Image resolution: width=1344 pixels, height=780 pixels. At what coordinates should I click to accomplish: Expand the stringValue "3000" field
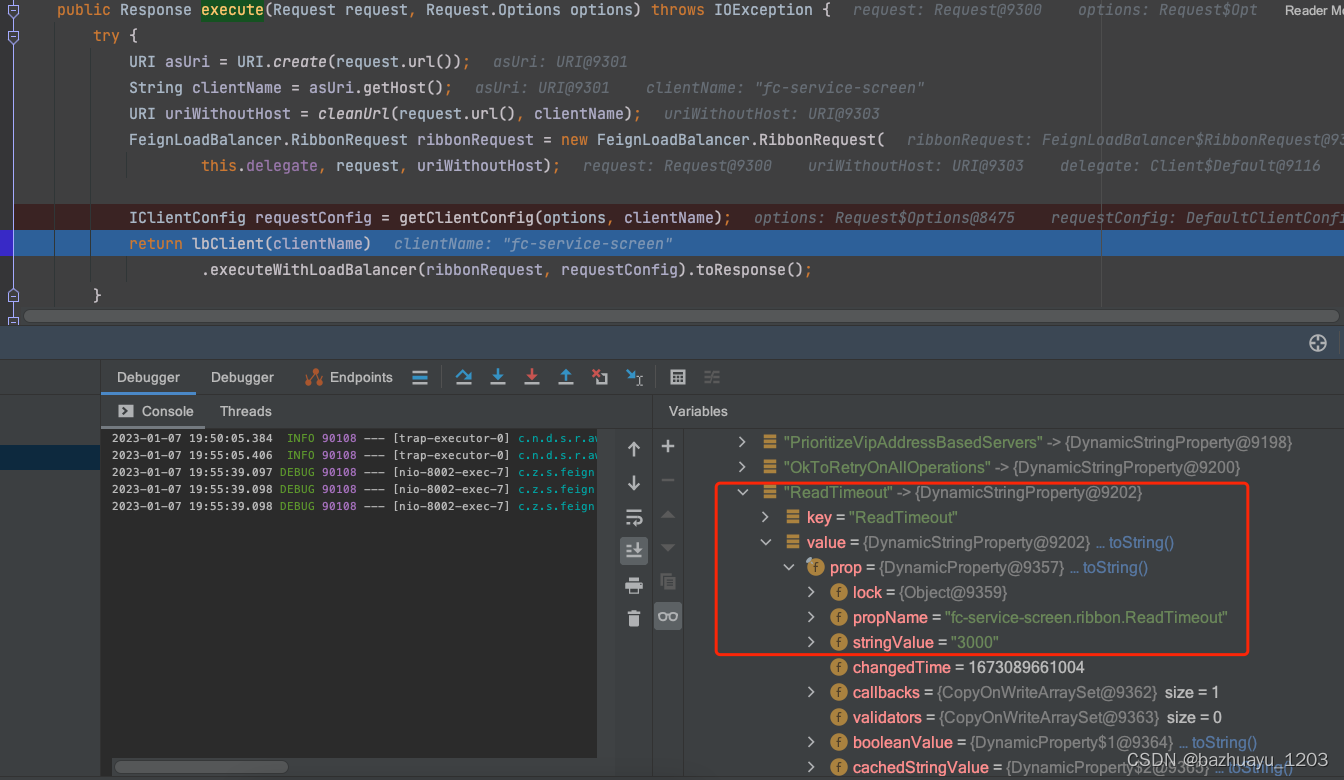coord(813,642)
